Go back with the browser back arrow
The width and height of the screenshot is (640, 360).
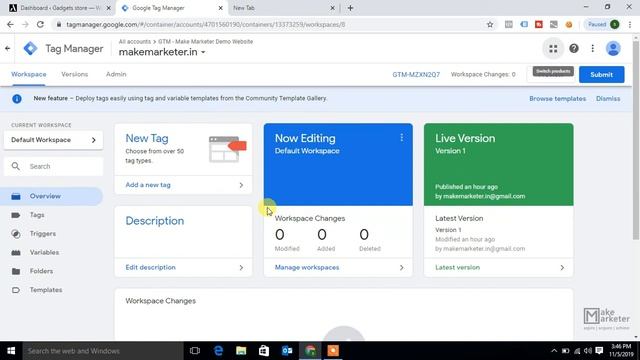[10, 24]
